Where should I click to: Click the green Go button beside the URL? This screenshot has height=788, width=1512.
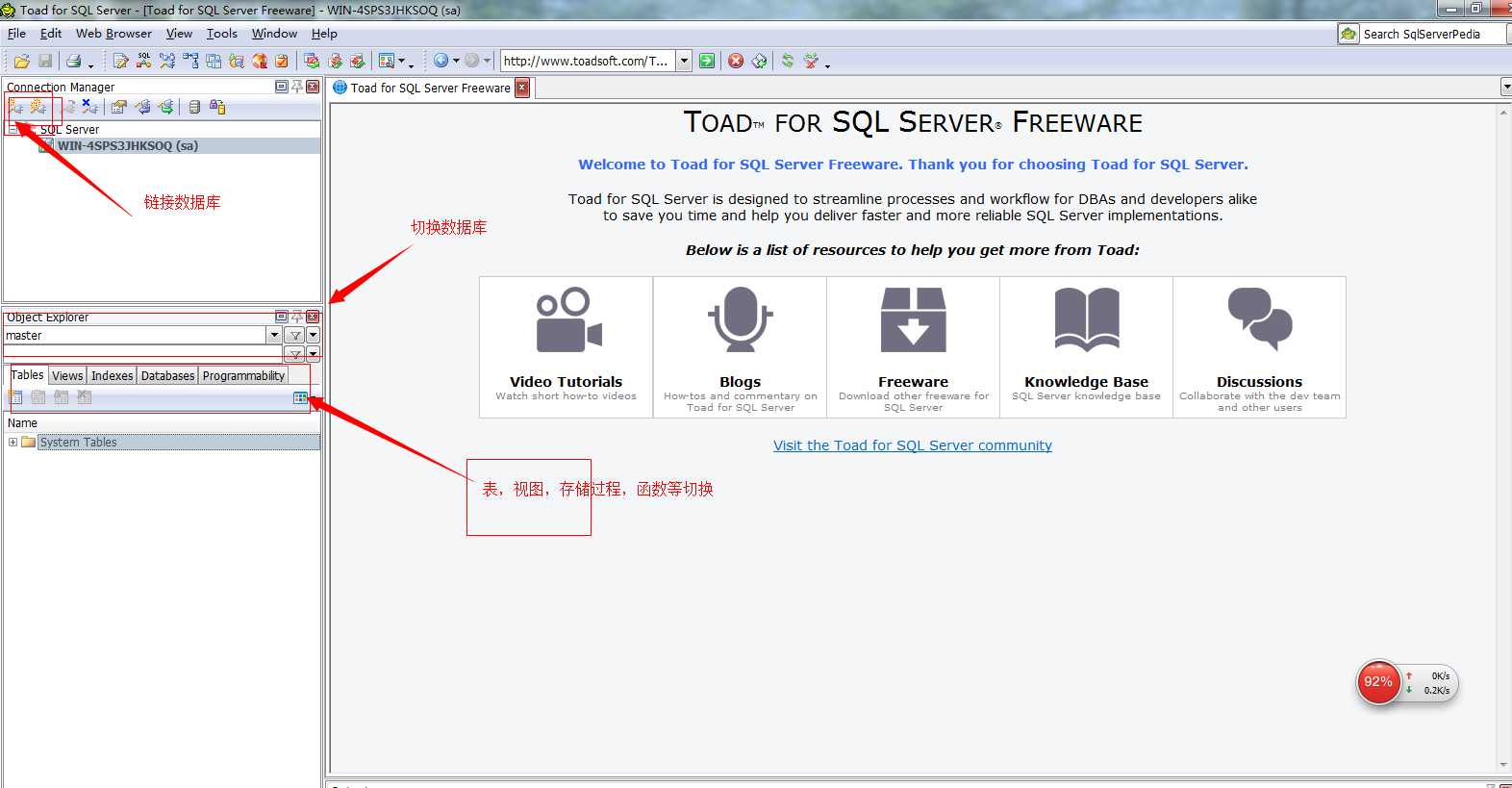(x=707, y=61)
